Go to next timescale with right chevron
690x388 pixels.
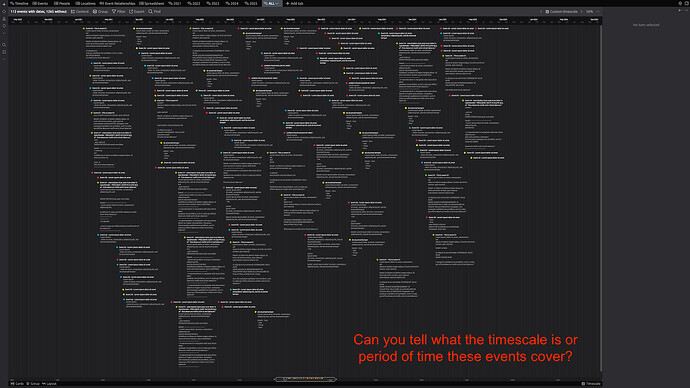tap(581, 11)
